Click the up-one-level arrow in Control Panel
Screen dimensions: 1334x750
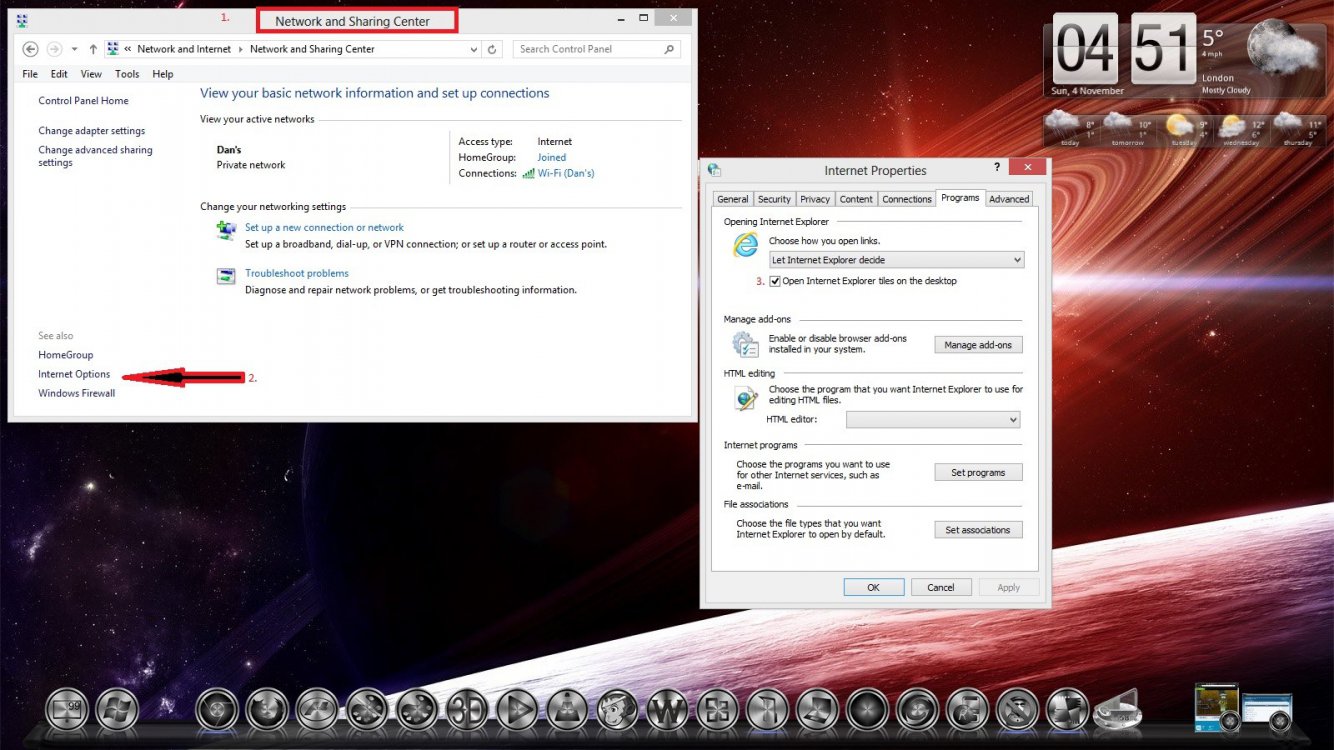(x=93, y=49)
